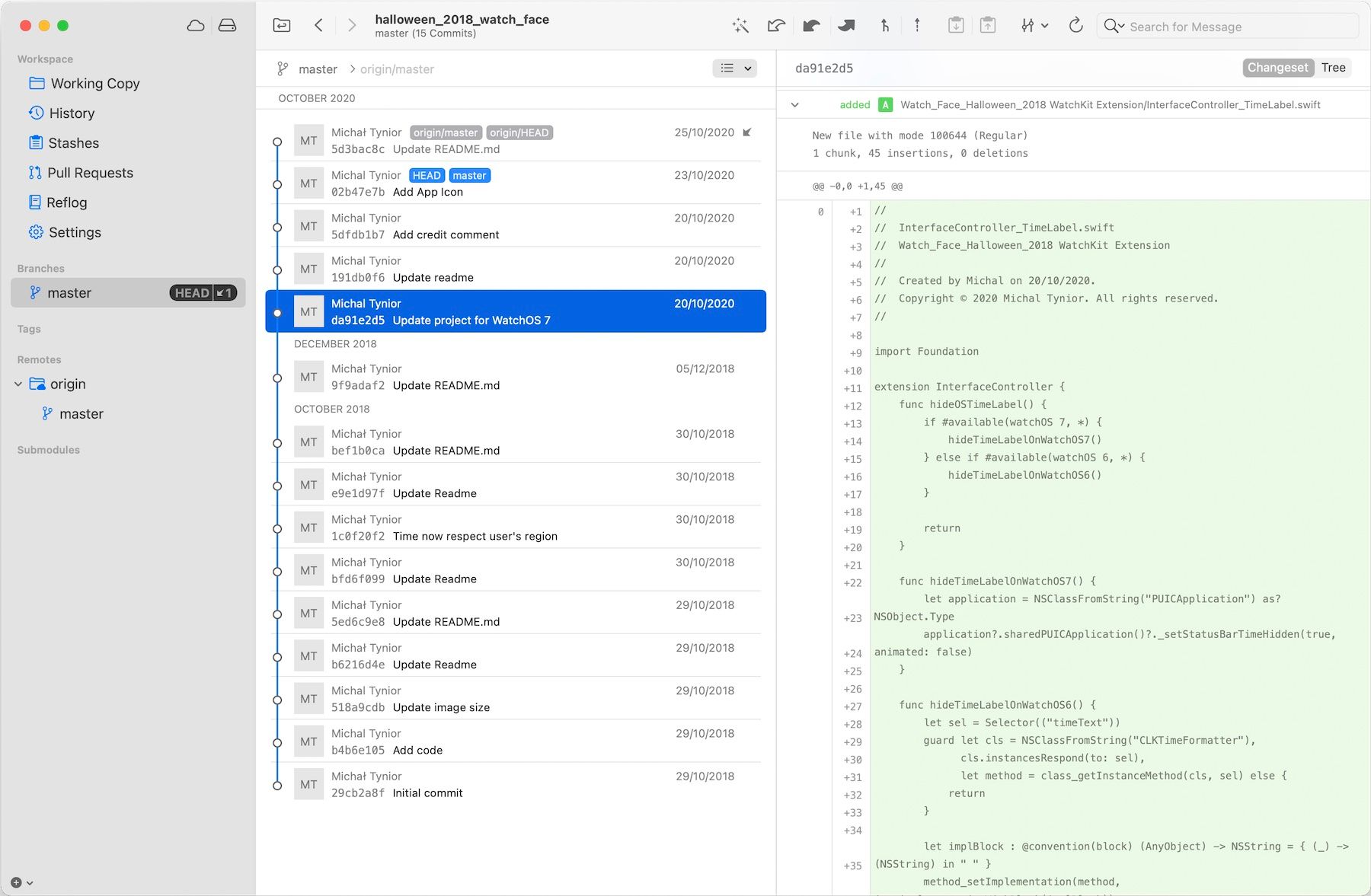Select commit 5dfdb1b7 Add credit comment
Viewport: 1371px width, 896px height.
pyautogui.click(x=516, y=225)
